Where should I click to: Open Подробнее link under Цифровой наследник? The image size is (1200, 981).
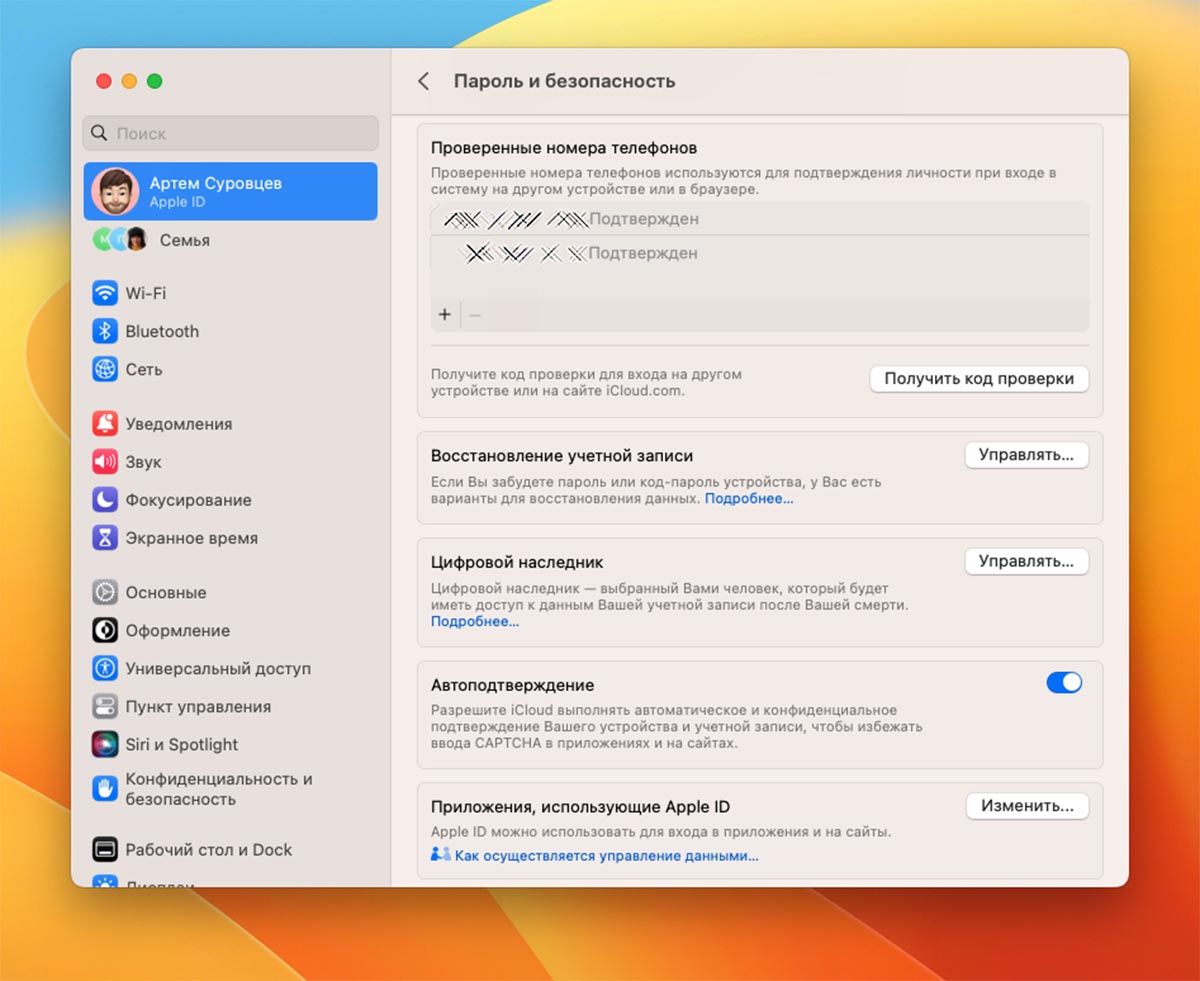click(x=475, y=621)
